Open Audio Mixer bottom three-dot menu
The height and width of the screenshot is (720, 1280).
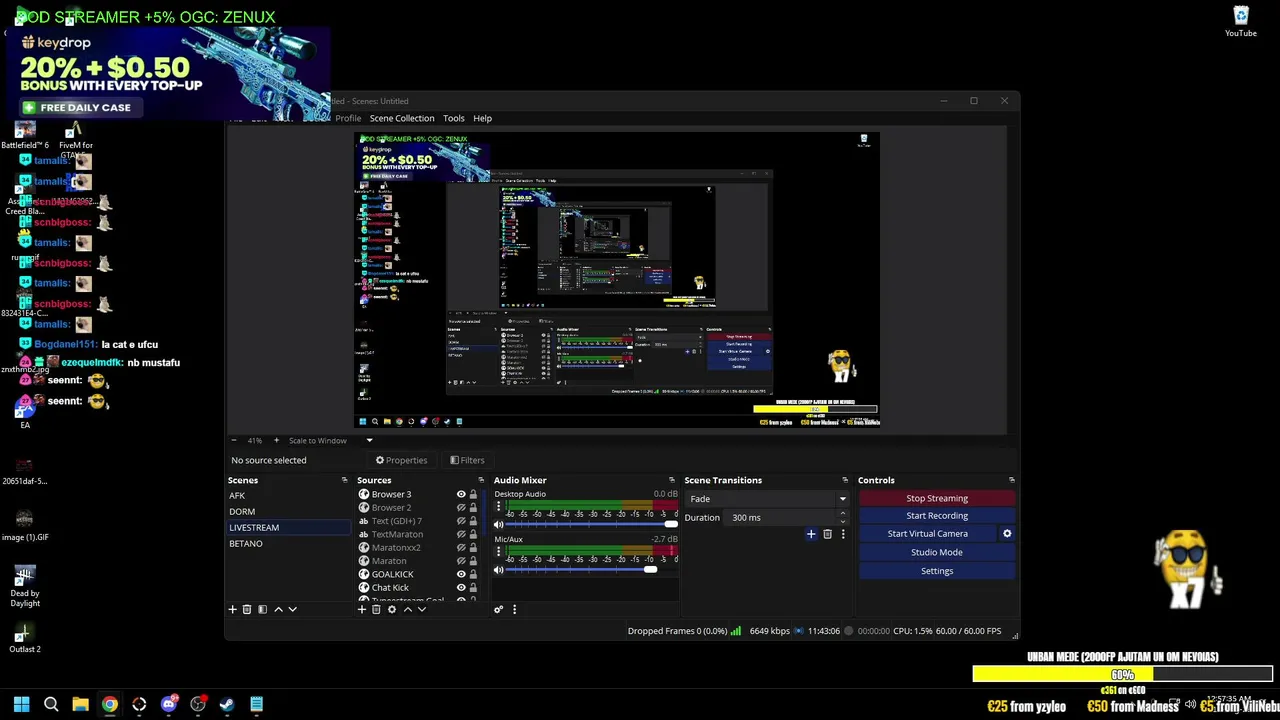(514, 609)
